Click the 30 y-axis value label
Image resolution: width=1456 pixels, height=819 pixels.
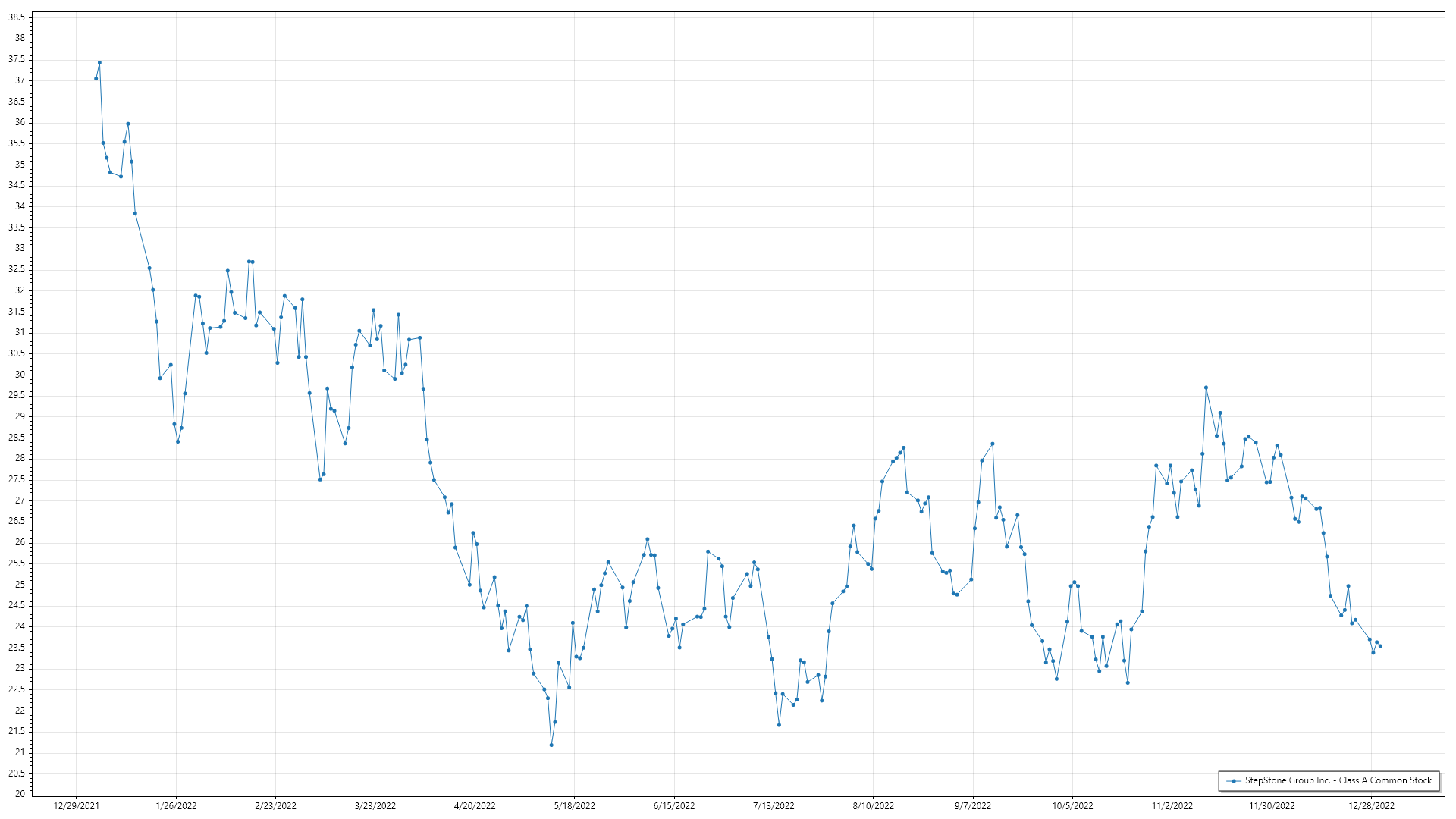coord(19,375)
